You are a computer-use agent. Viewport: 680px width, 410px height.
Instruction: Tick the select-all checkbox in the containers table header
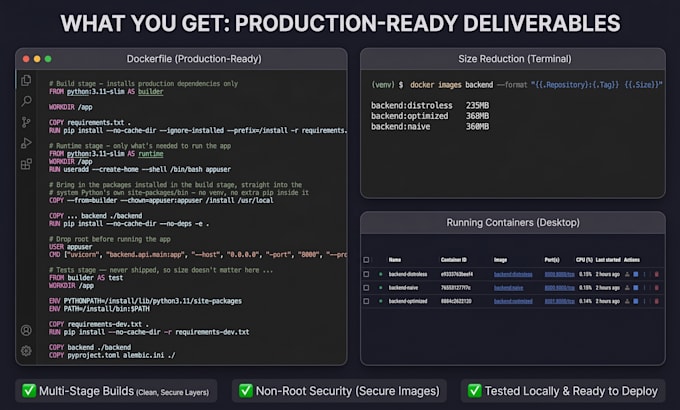[366, 260]
